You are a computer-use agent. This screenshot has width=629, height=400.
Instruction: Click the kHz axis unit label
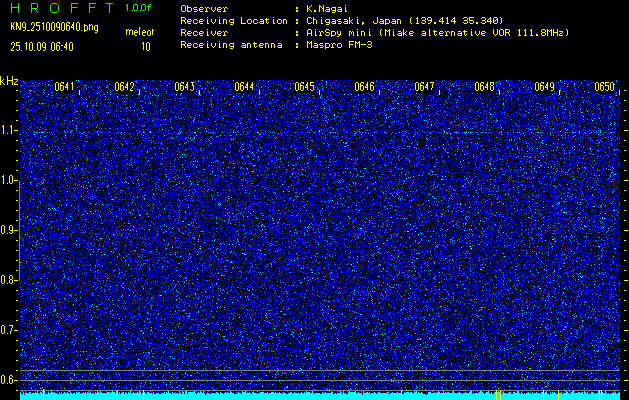9,81
